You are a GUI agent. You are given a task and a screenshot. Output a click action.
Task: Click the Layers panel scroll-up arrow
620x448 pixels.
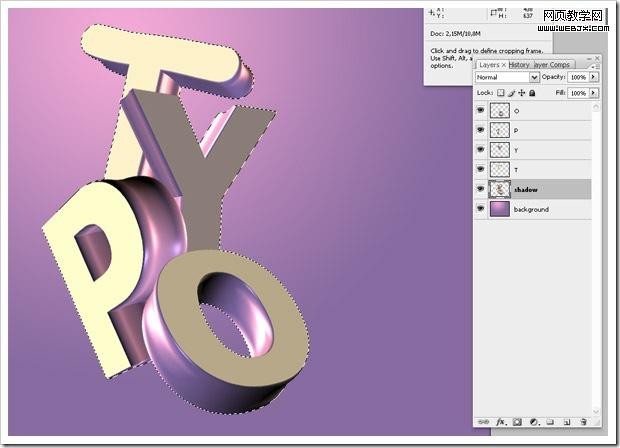coord(596,107)
